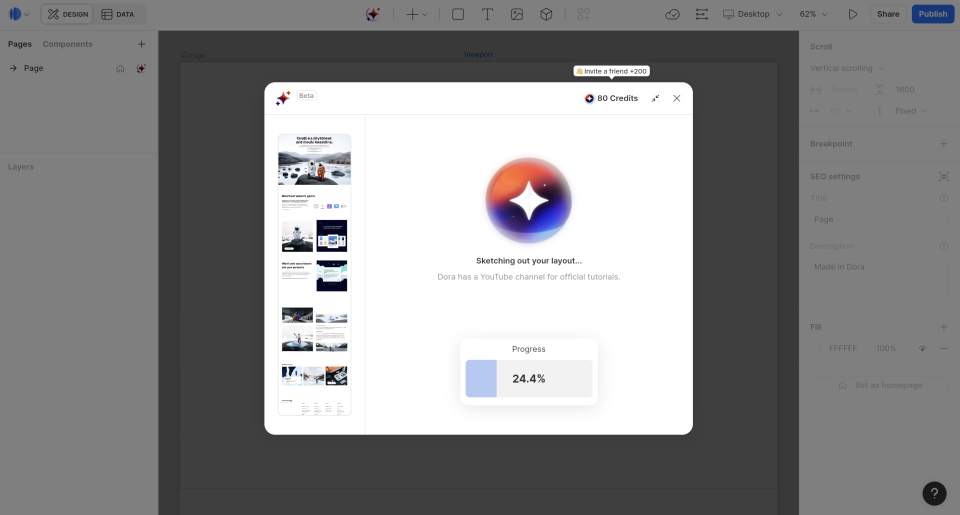Click the SEO settings preview icon
This screenshot has width=960, height=515.
(x=943, y=176)
